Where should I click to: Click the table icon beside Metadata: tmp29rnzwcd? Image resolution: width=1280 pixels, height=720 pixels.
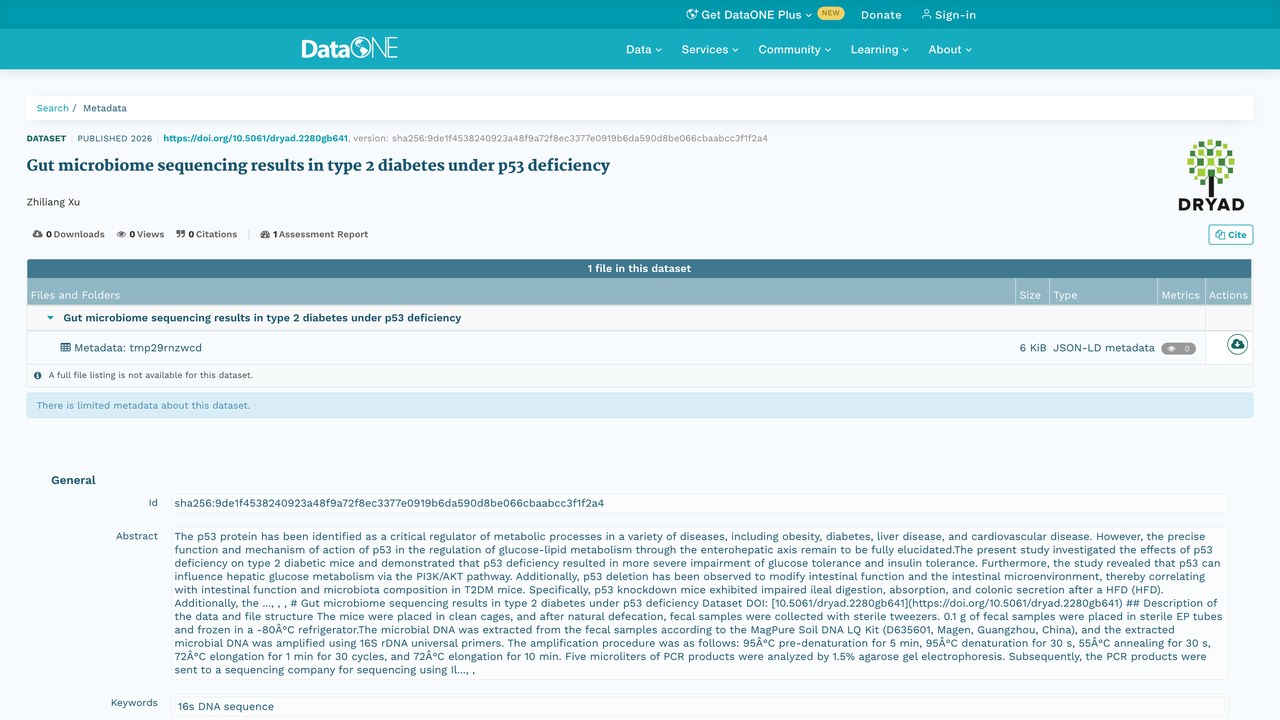65,348
